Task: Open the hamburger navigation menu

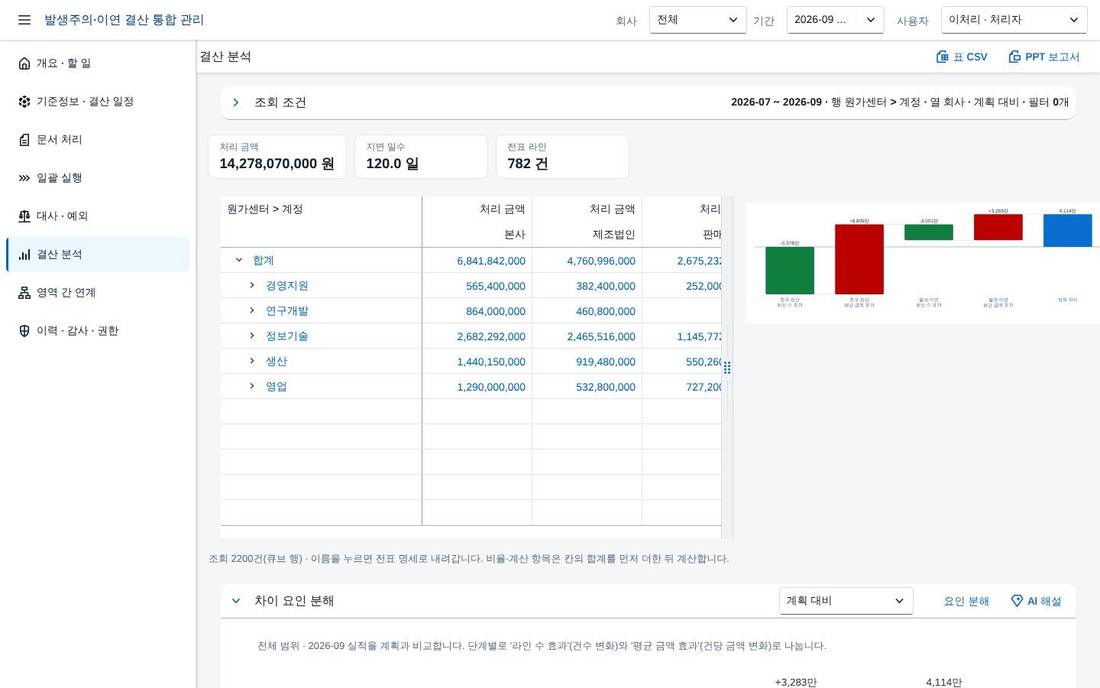Action: tap(24, 20)
